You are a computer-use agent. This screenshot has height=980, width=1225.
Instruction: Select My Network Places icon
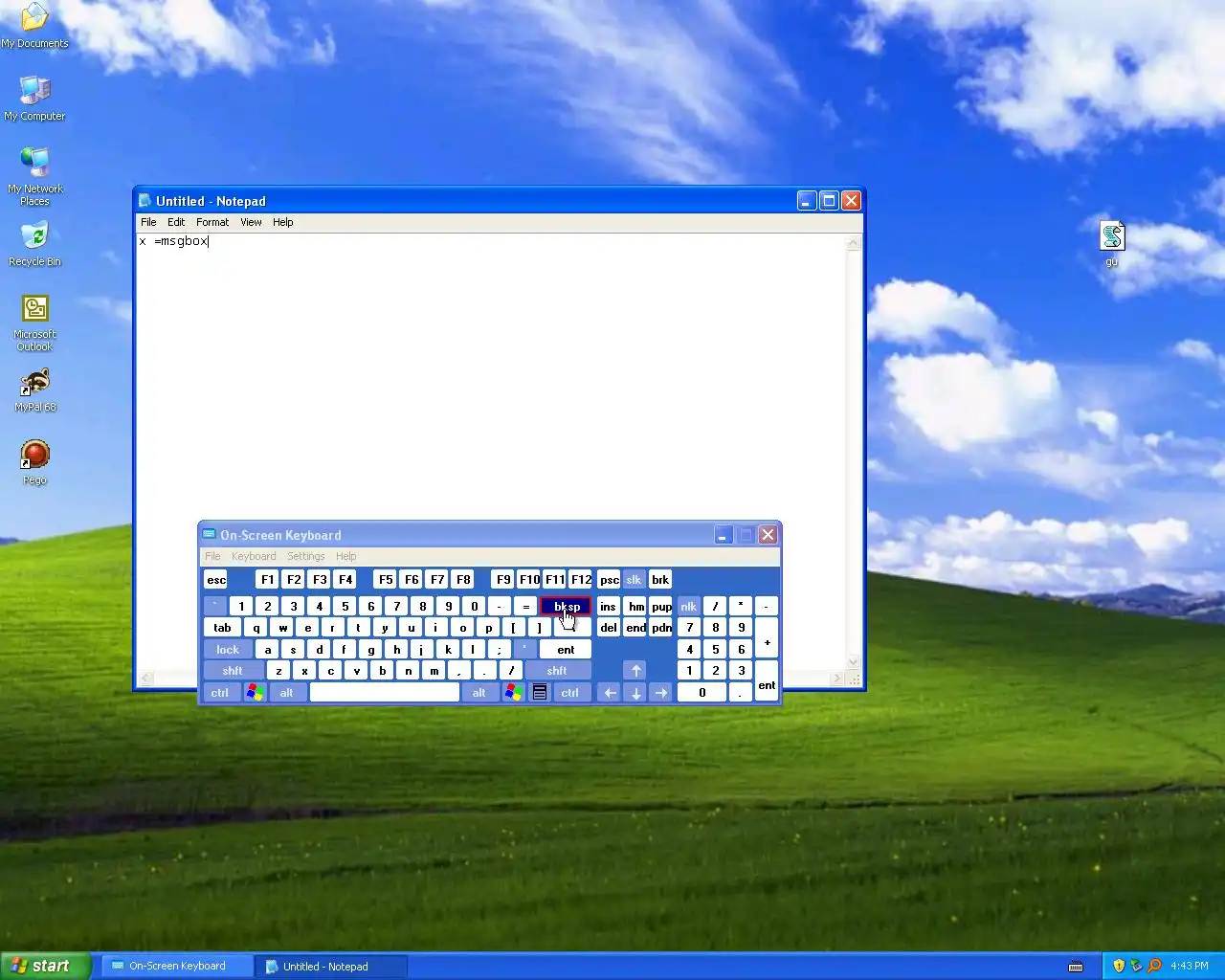[34, 176]
